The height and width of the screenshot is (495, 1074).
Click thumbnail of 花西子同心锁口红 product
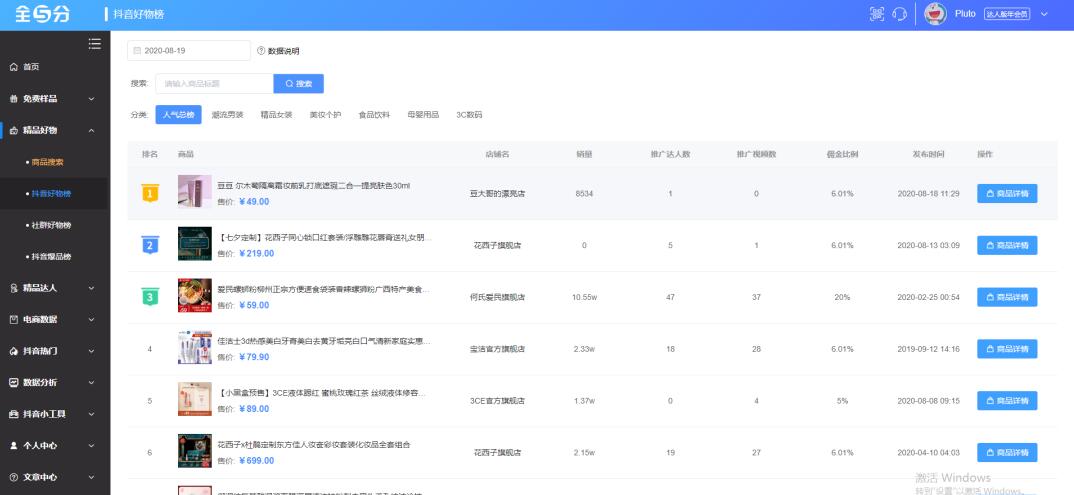195,244
